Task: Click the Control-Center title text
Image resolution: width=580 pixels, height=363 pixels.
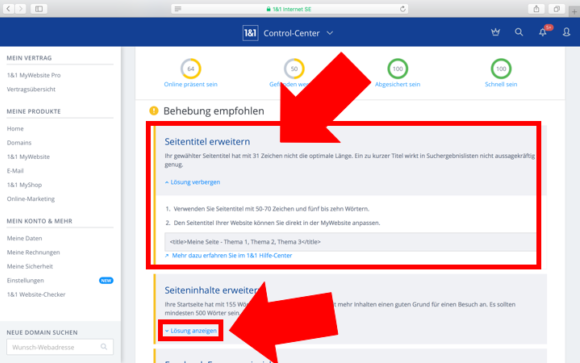Action: 291,33
